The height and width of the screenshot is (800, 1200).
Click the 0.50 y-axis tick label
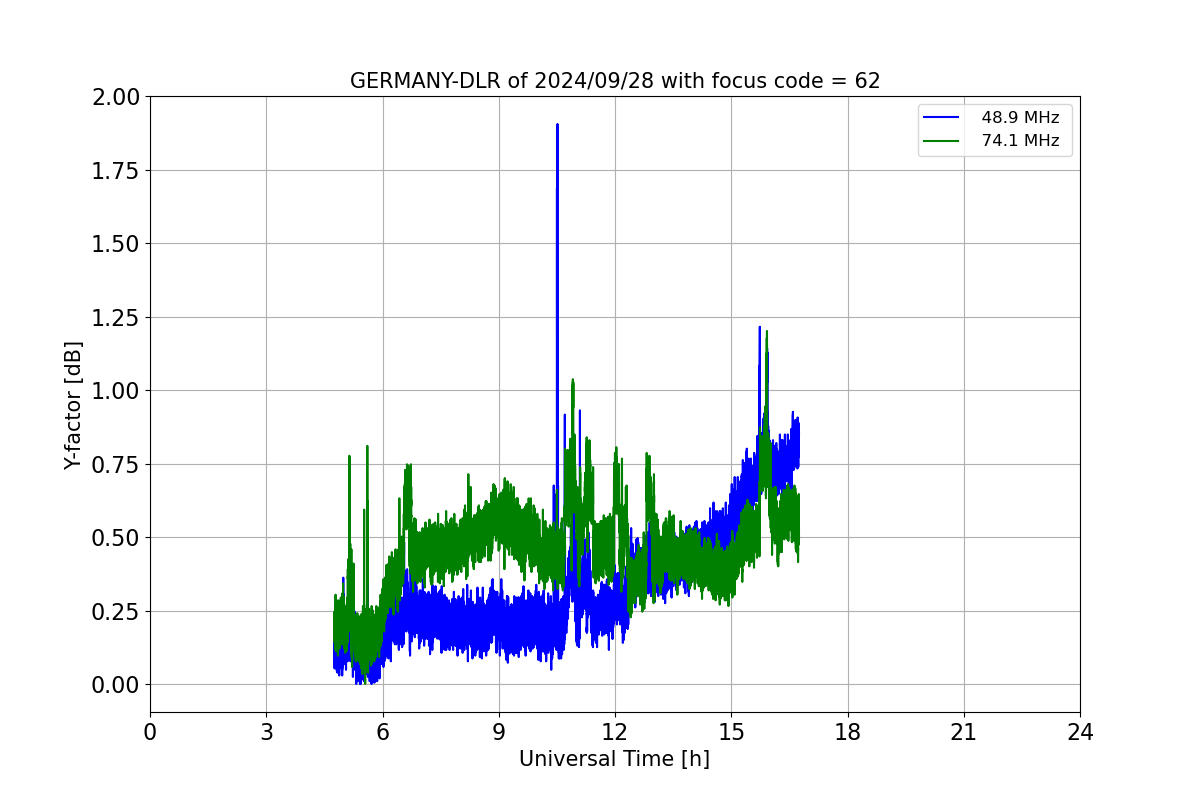tap(115, 538)
